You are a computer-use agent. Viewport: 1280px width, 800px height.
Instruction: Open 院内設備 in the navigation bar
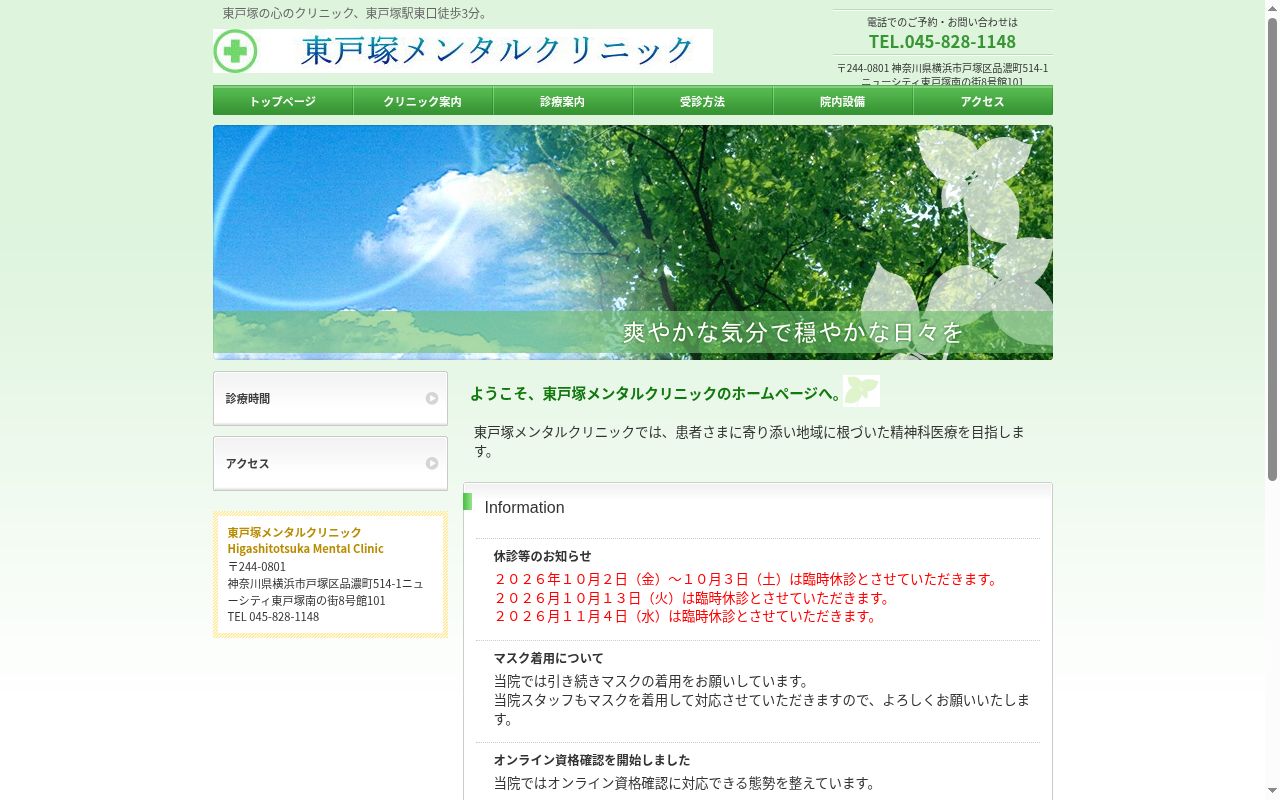[x=843, y=101]
